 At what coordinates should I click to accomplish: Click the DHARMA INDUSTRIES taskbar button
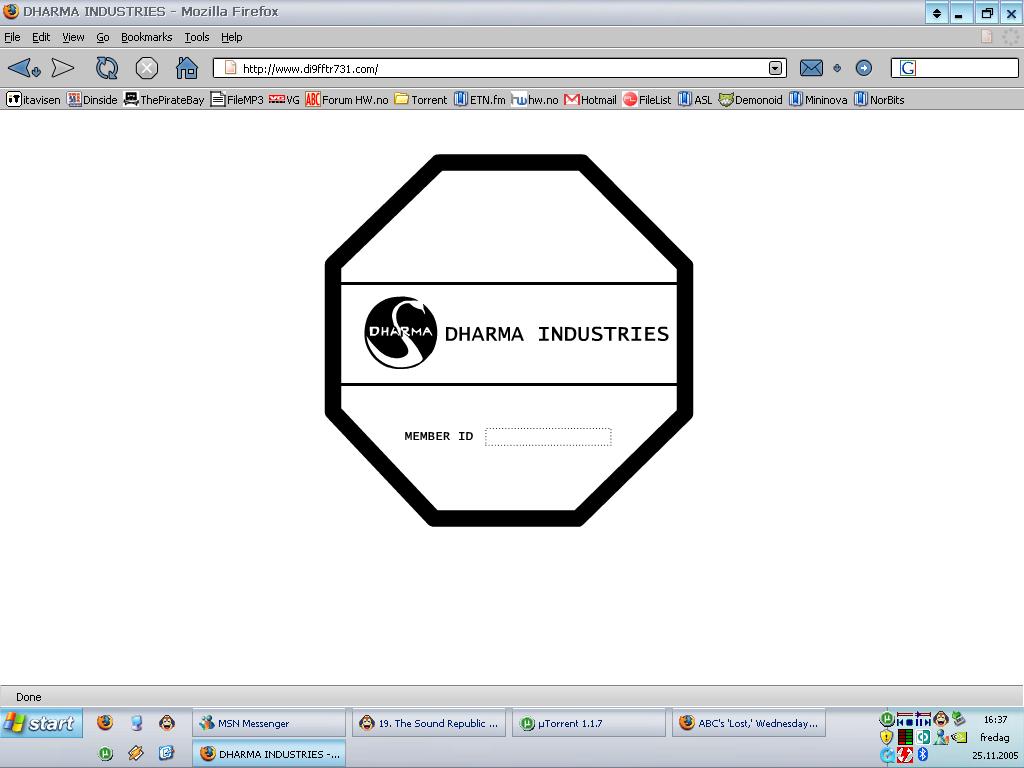[269, 754]
